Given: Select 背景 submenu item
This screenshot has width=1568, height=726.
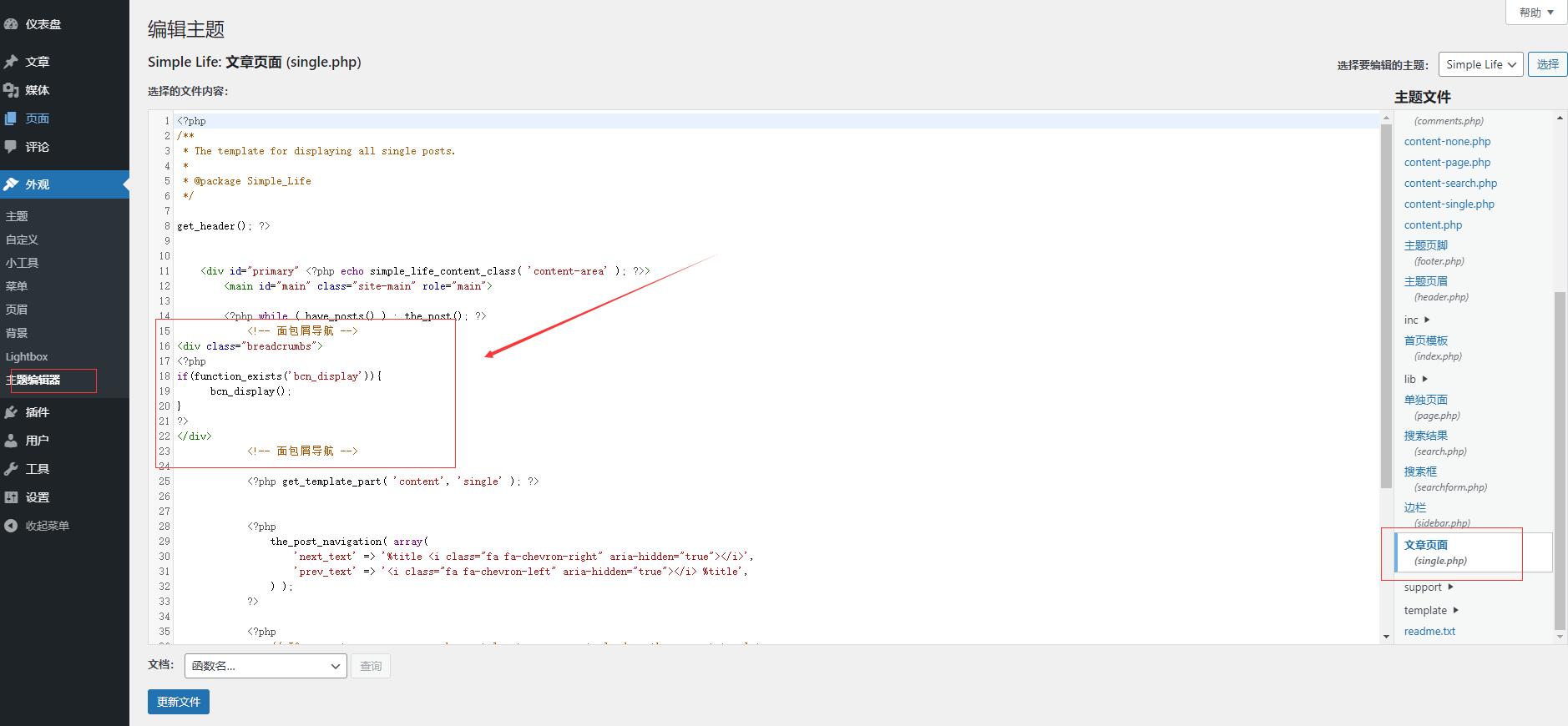Looking at the screenshot, I should click(x=17, y=333).
